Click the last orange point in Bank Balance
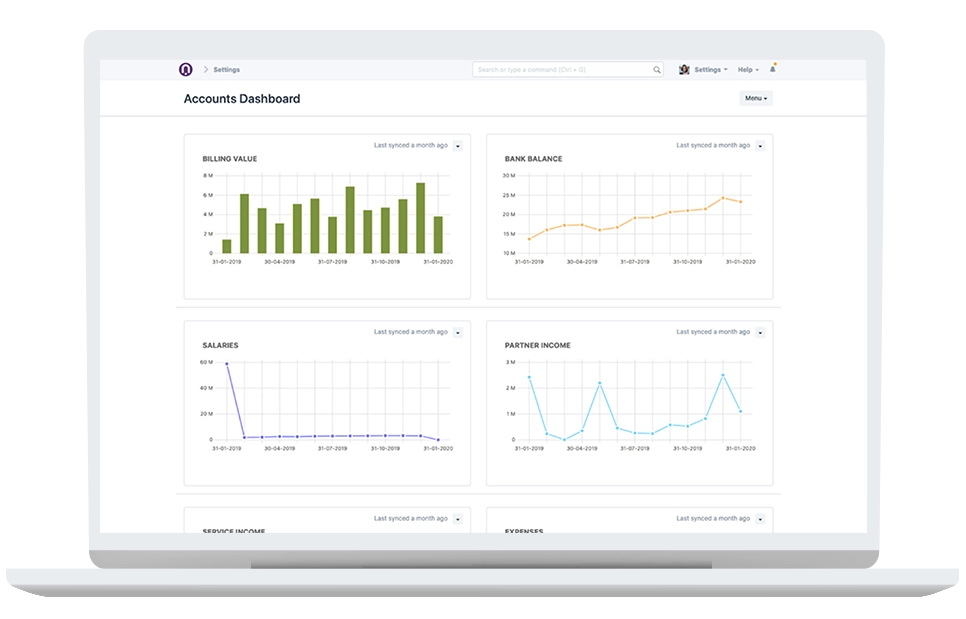 coord(740,202)
